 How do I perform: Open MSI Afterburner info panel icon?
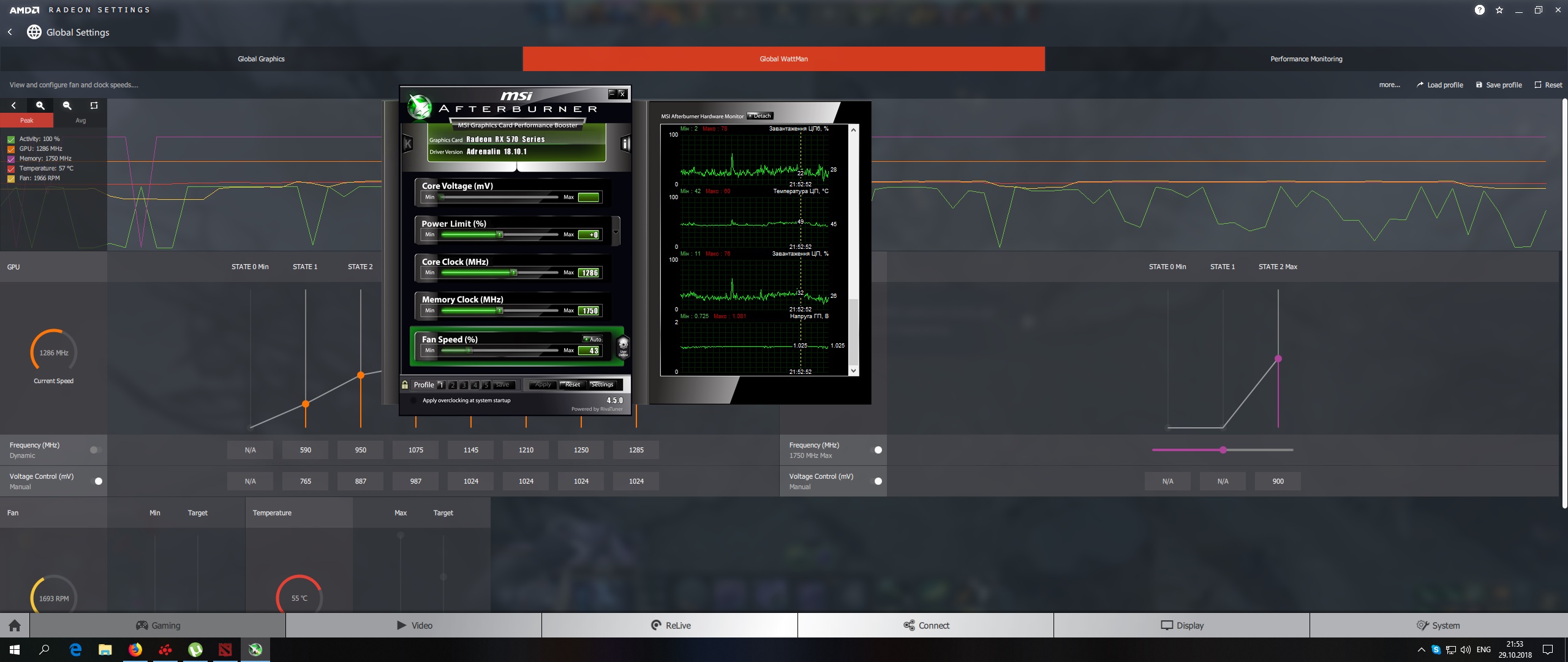[625, 144]
